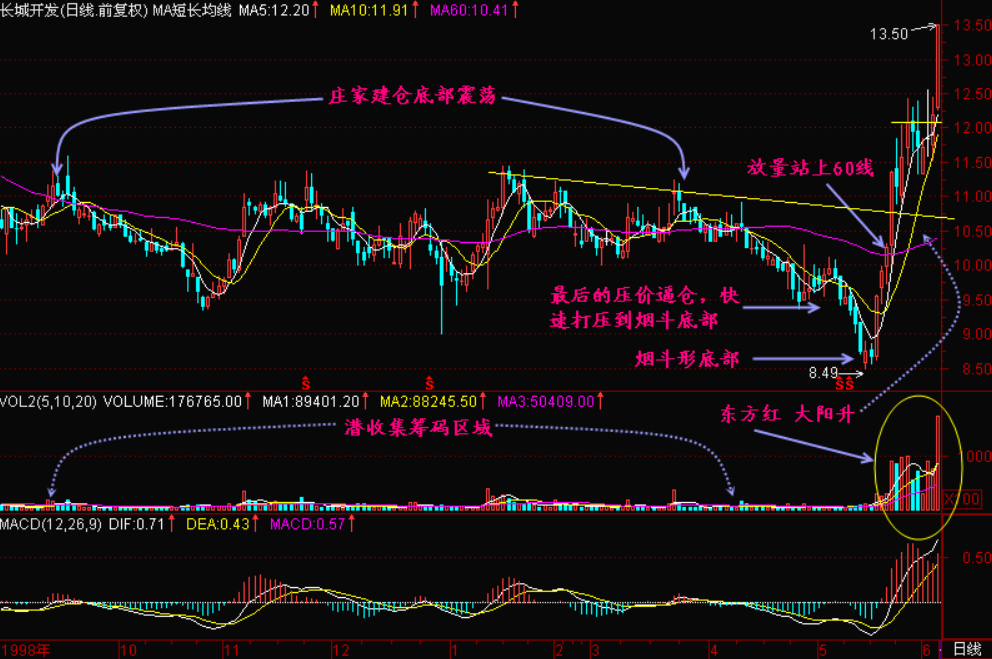
Task: Select the 长城开发(日线.前复权) stock title
Action: 74,10
